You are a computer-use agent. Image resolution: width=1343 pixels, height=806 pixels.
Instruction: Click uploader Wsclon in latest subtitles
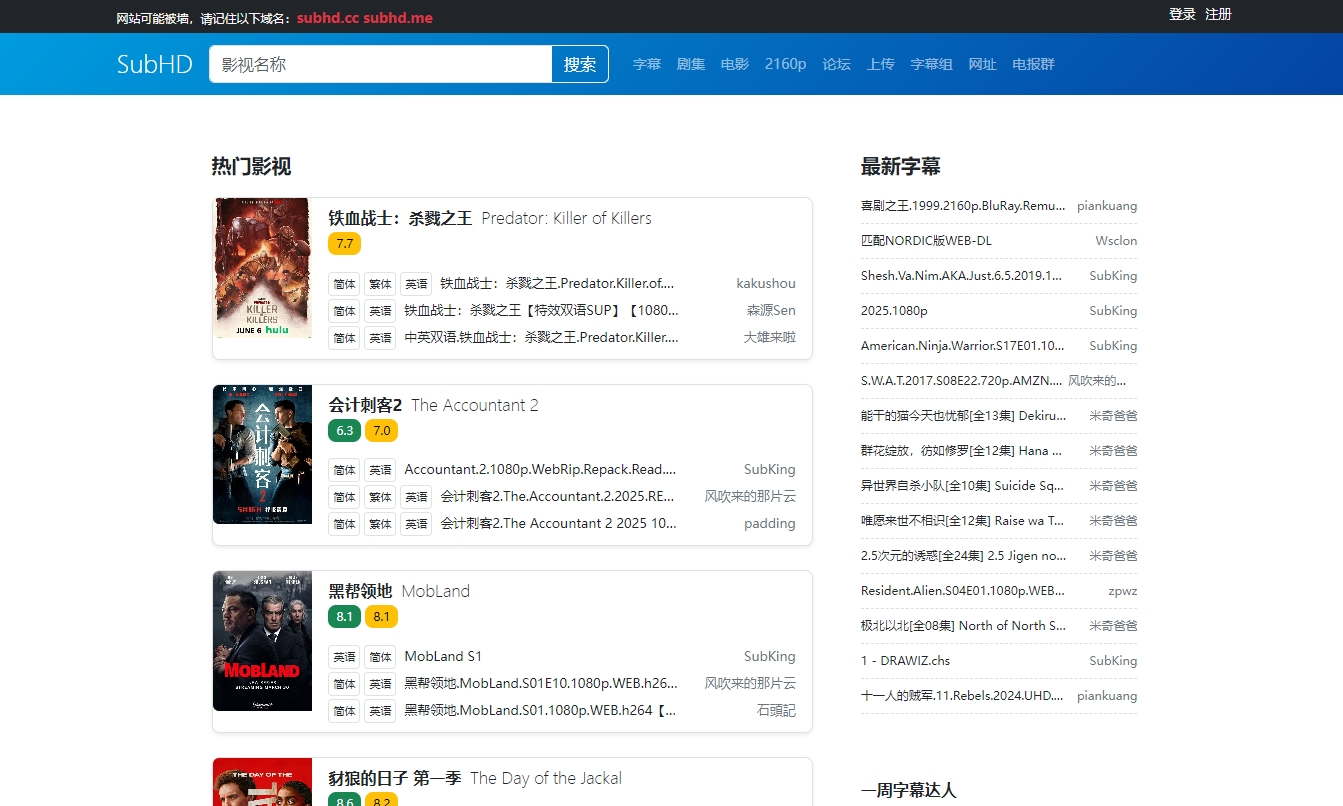pos(1116,240)
